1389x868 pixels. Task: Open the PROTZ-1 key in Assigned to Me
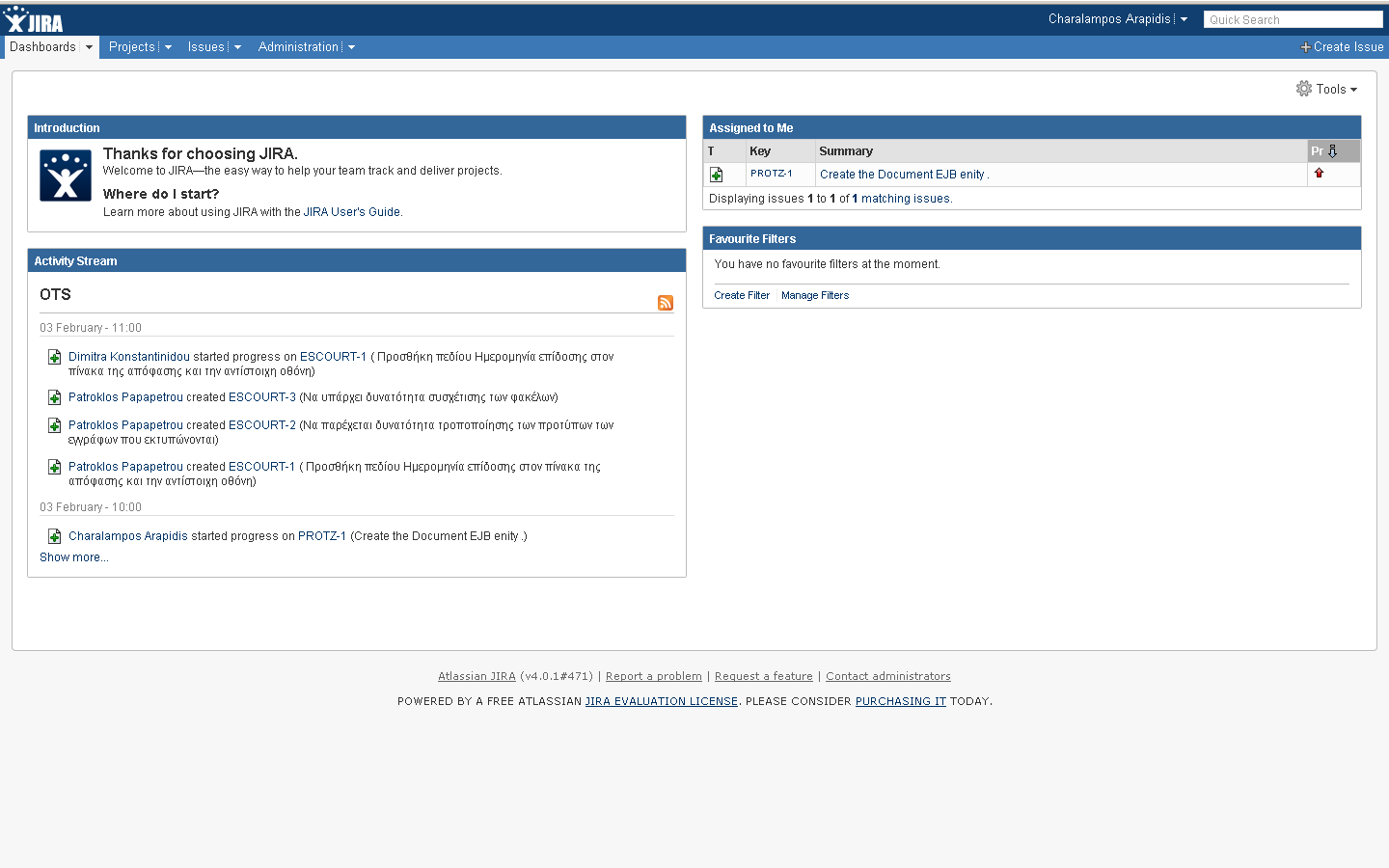(772, 174)
